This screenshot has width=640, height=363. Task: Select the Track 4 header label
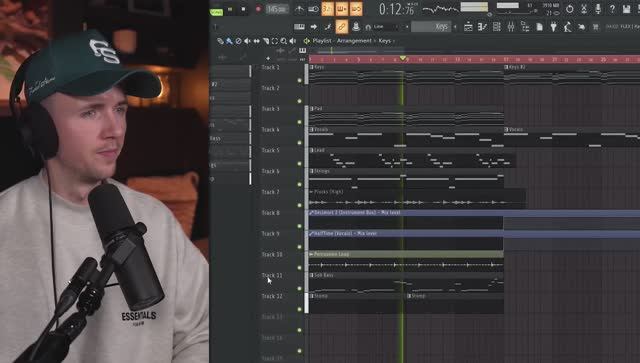271,130
